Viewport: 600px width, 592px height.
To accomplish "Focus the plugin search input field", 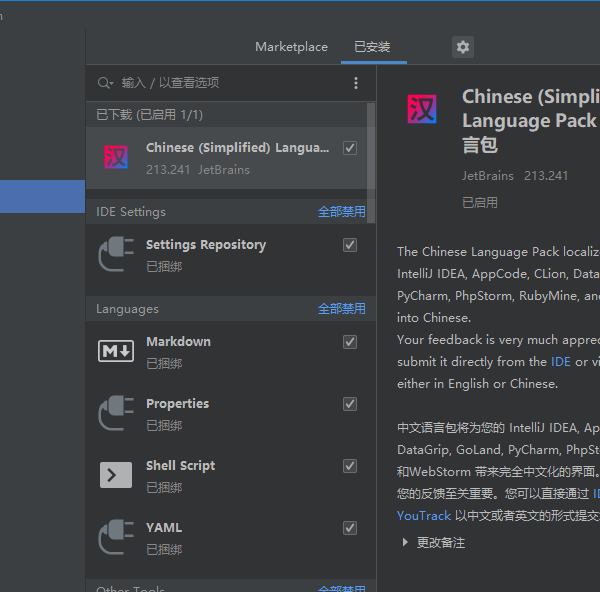I will tap(230, 83).
